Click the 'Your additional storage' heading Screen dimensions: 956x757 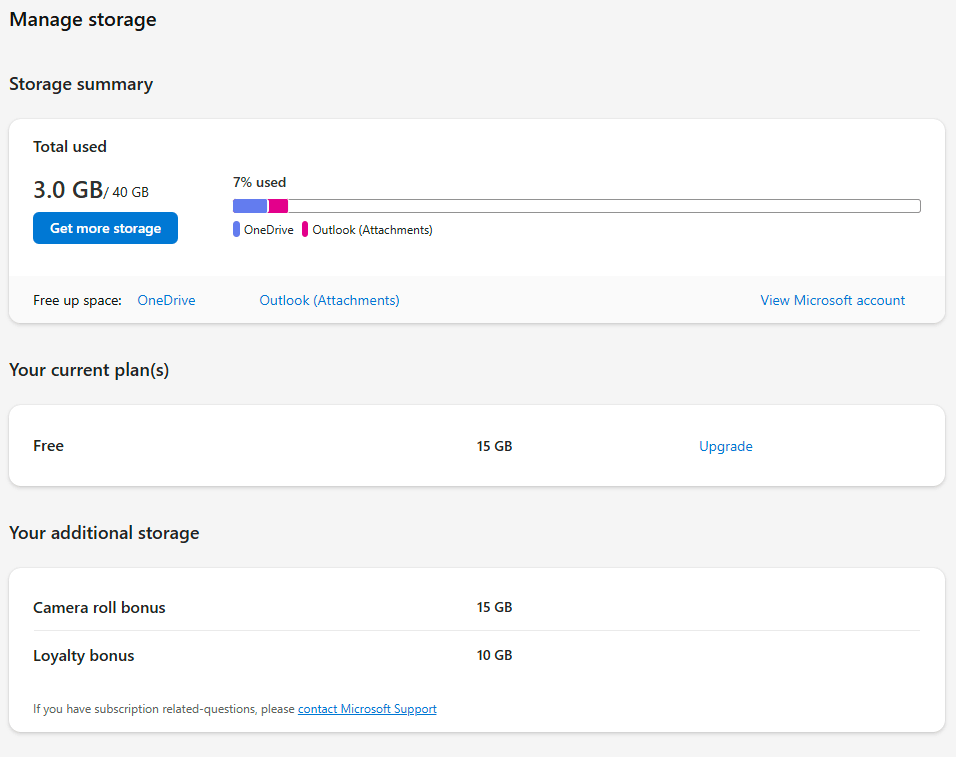[104, 533]
